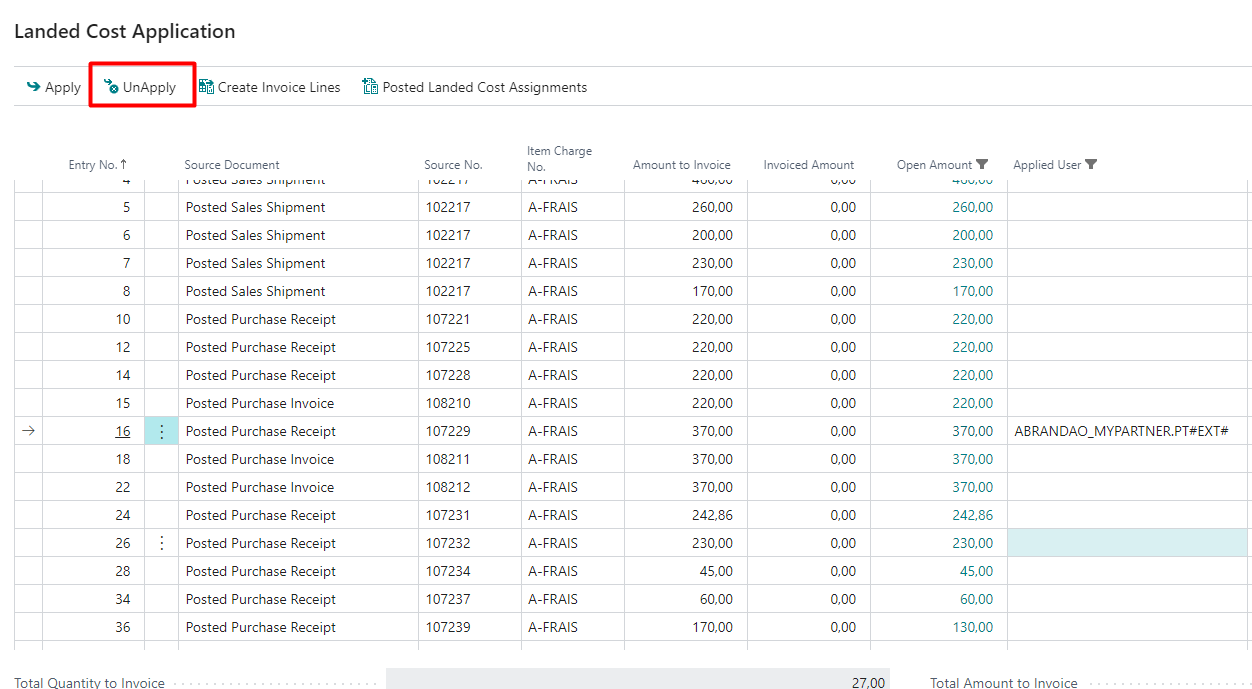Open filter icon on Open Amount column
Image resolution: width=1252 pixels, height=689 pixels.
click(982, 165)
